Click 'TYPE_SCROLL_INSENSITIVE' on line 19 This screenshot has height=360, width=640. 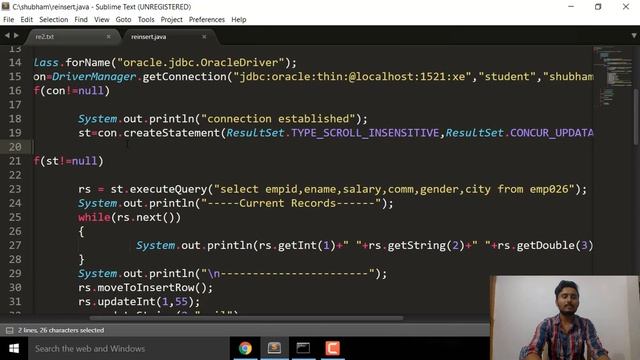[365, 133]
